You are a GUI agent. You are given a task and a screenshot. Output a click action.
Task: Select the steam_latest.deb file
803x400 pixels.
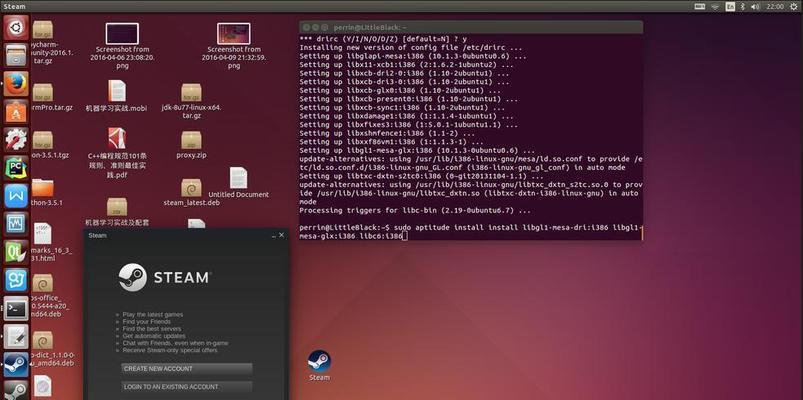[190, 189]
